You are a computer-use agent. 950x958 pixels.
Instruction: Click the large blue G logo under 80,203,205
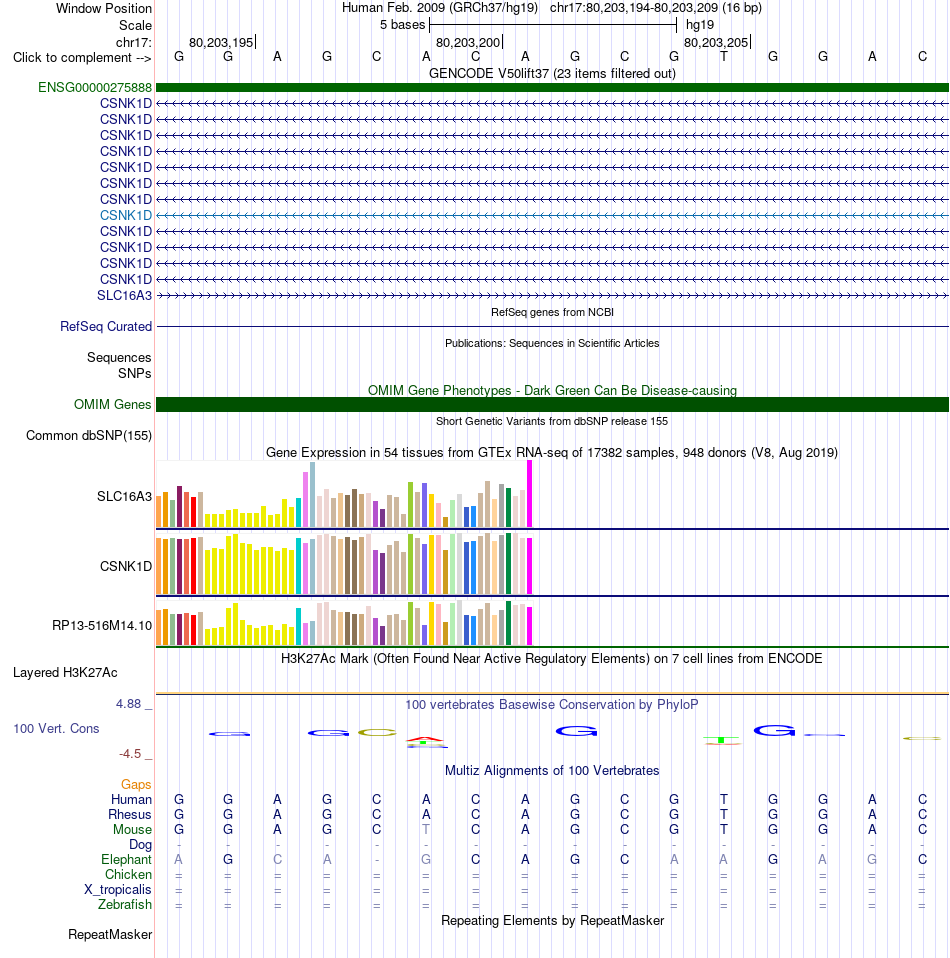[x=774, y=730]
